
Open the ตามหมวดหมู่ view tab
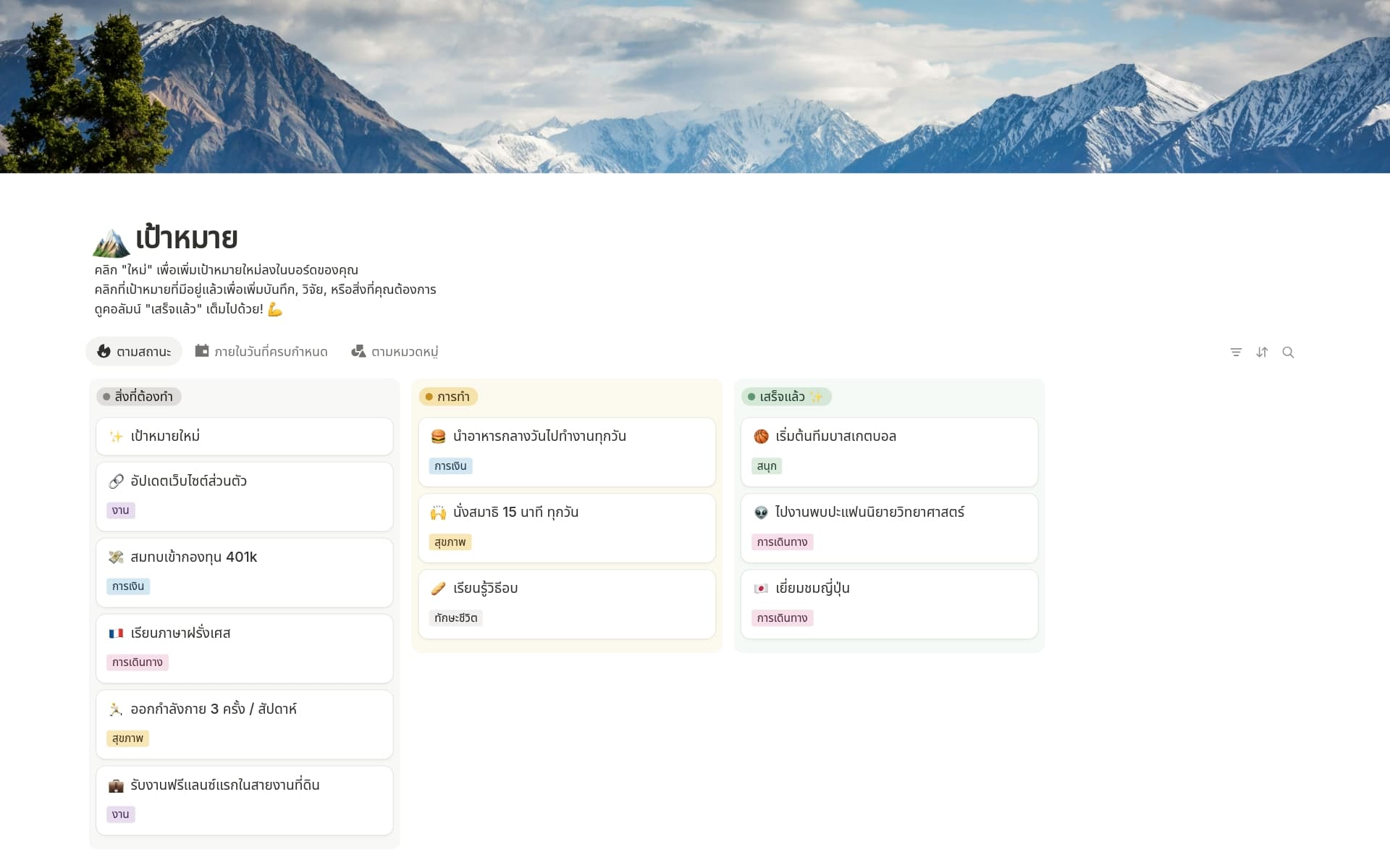[395, 352]
